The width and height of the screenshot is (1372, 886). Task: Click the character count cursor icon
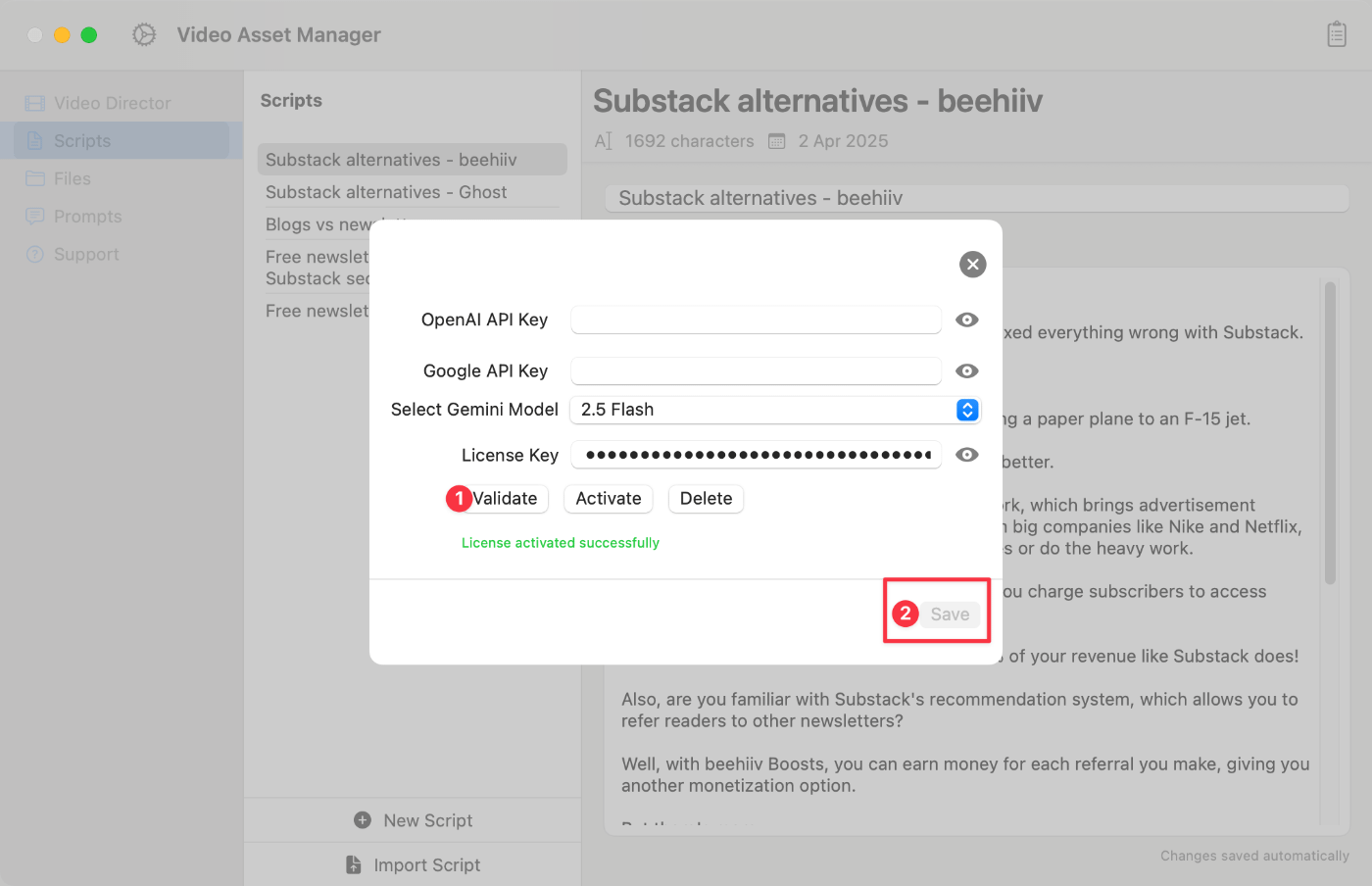tap(604, 140)
